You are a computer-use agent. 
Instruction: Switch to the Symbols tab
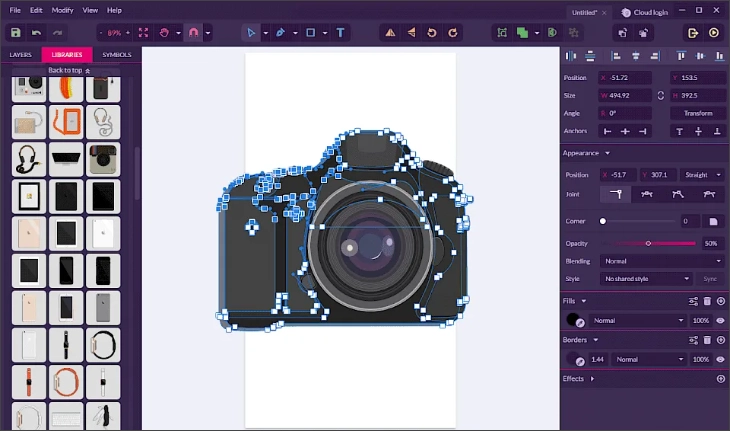[x=117, y=54]
